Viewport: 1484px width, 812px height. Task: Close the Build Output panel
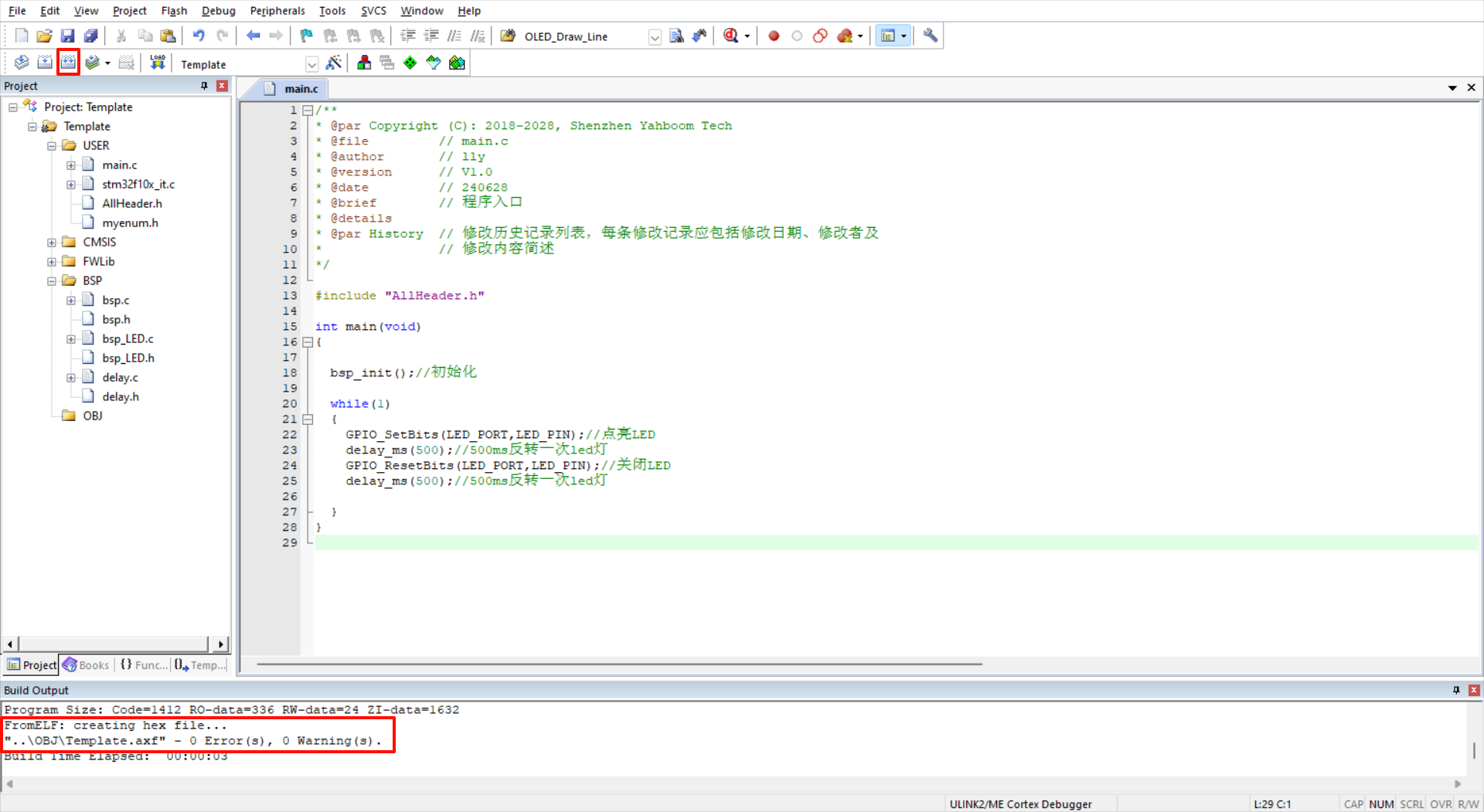coord(1474,690)
